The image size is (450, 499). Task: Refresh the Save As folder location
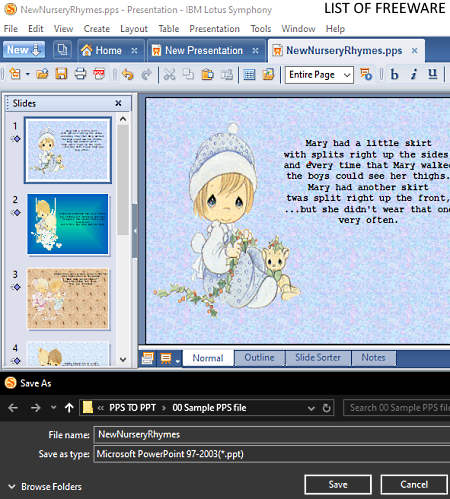[x=327, y=408]
